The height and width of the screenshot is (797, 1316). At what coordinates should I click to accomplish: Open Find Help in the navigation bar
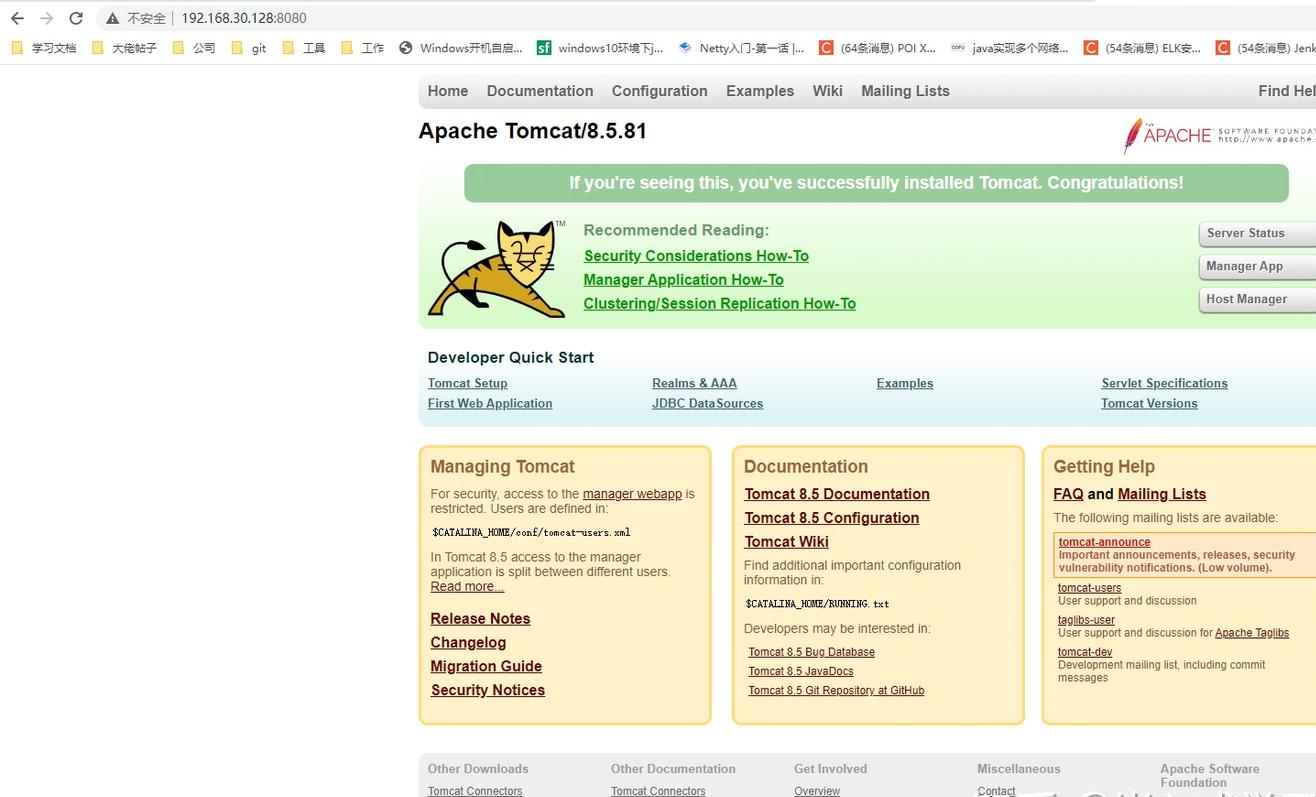tap(1287, 91)
